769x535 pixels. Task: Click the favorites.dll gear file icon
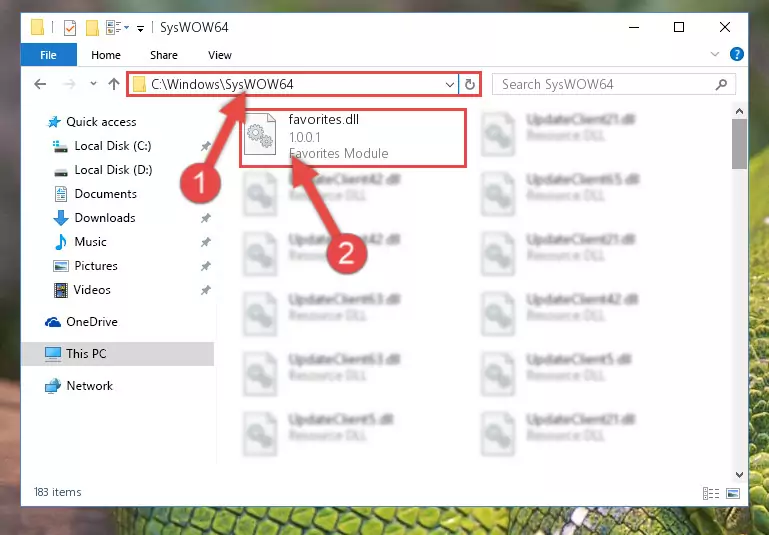click(260, 134)
